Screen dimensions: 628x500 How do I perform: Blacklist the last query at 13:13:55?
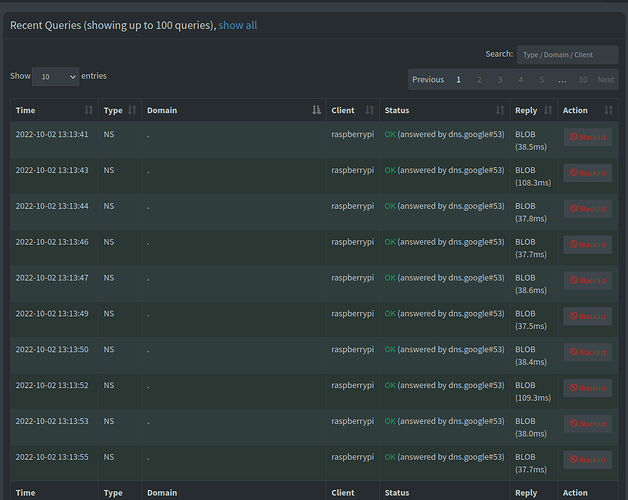tap(587, 459)
